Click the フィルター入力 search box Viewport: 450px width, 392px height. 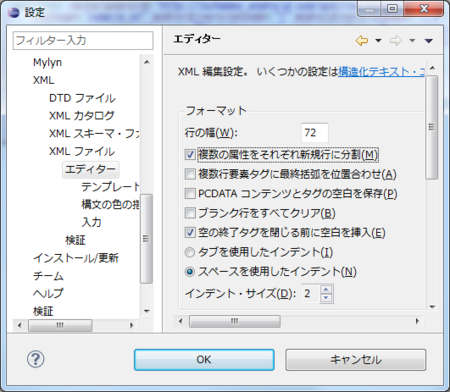point(83,41)
